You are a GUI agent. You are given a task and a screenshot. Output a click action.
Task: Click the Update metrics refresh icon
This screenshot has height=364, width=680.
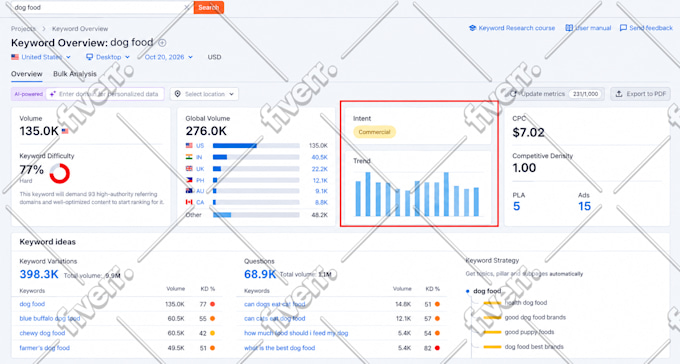pyautogui.click(x=513, y=94)
